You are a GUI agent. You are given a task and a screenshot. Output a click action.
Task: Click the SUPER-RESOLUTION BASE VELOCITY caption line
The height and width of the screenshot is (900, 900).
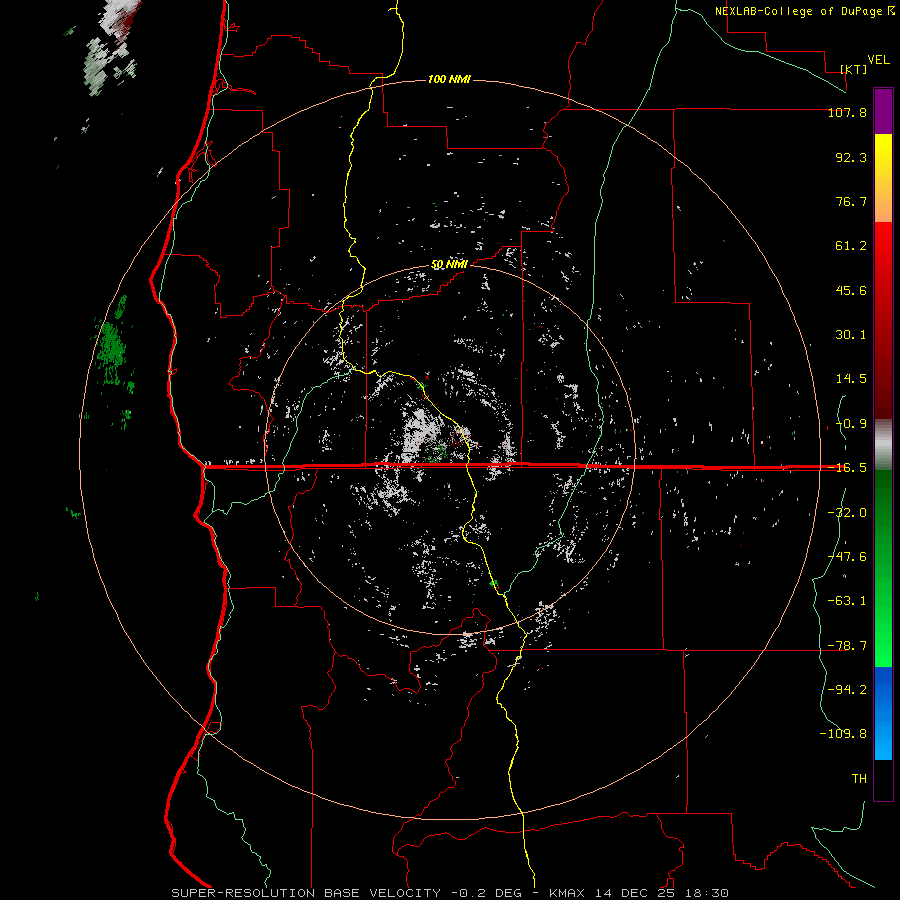point(450,893)
